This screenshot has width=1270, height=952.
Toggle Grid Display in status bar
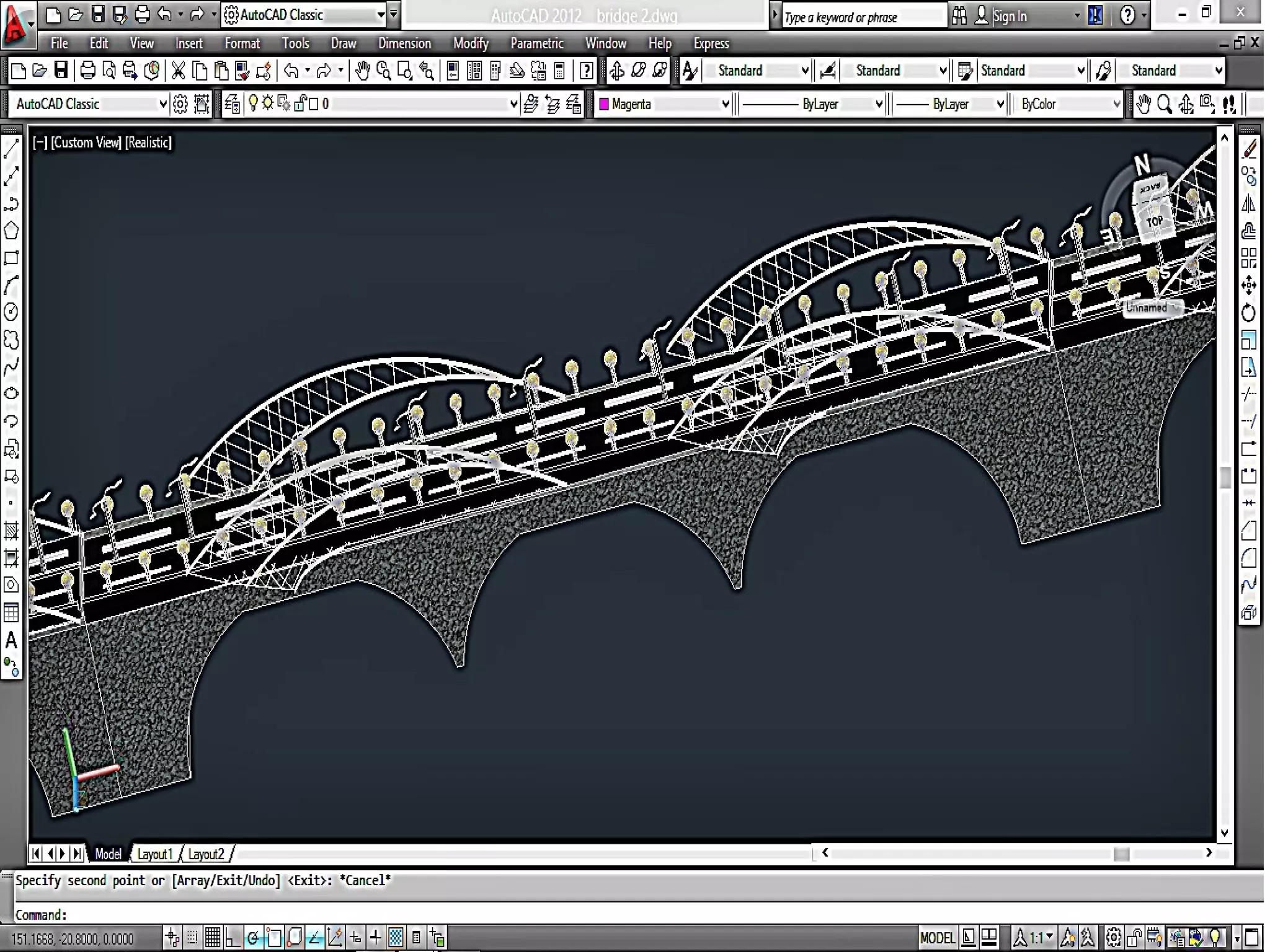pyautogui.click(x=212, y=937)
